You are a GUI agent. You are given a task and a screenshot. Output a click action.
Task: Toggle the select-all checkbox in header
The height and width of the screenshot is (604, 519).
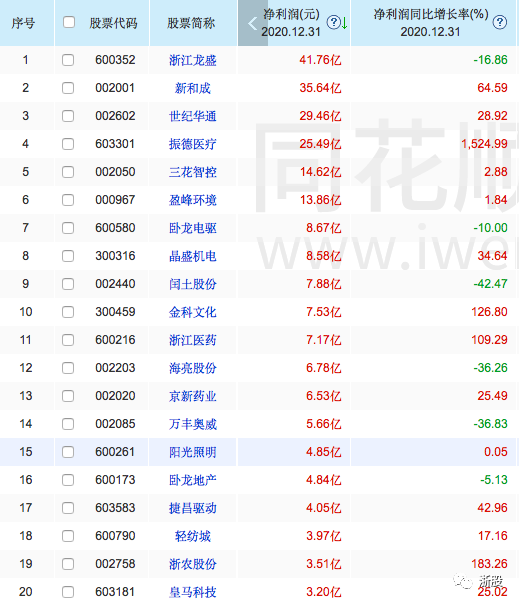click(69, 22)
